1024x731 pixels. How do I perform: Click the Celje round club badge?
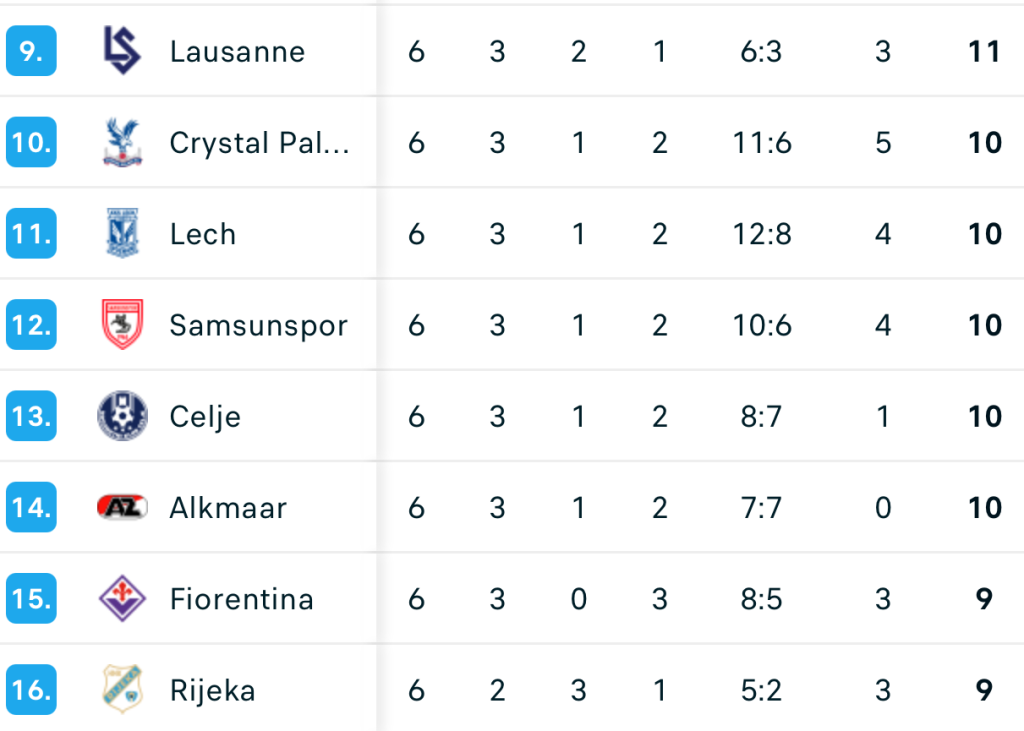click(122, 416)
